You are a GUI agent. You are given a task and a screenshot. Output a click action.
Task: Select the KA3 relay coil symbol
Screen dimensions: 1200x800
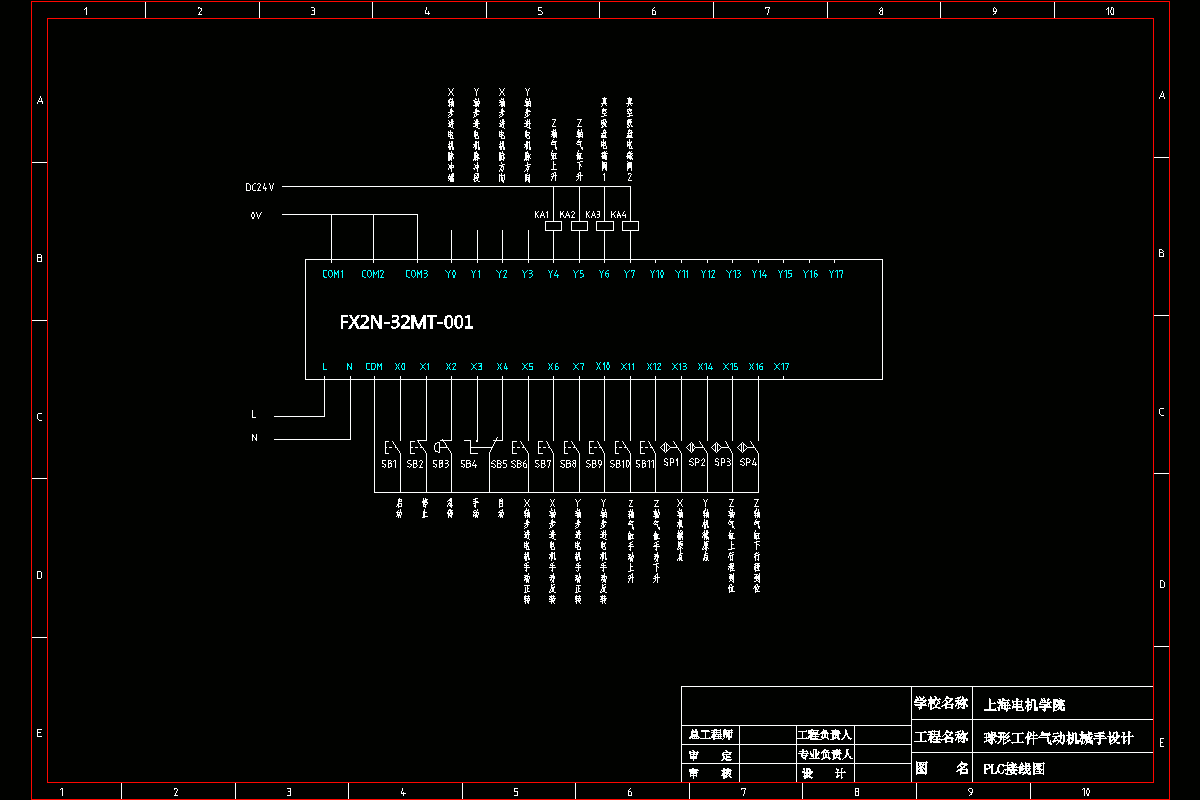tap(604, 226)
